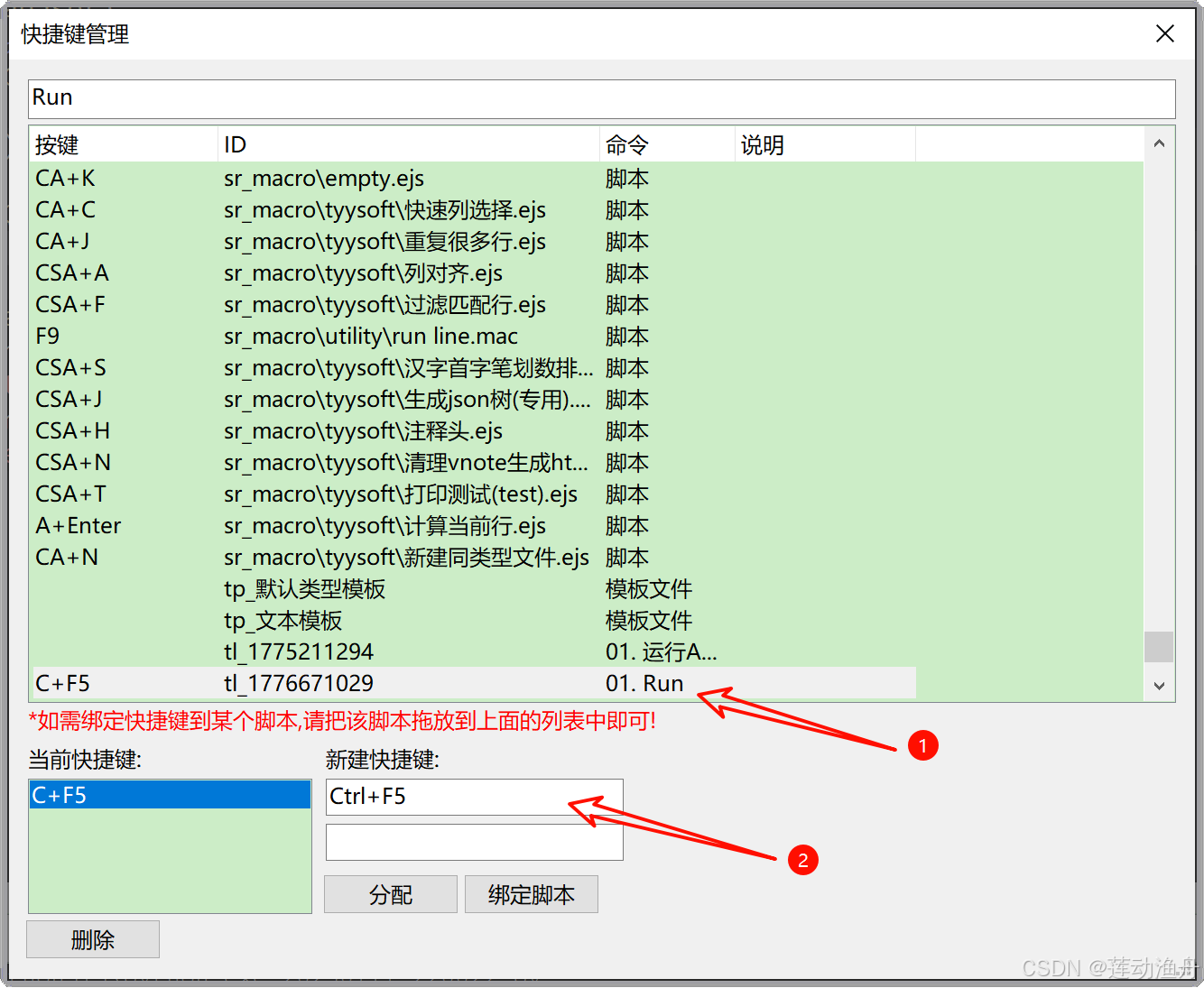Select the CSA+S 汉字首字笔划数排 row
Viewport: 1204px width, 988px height.
click(474, 368)
